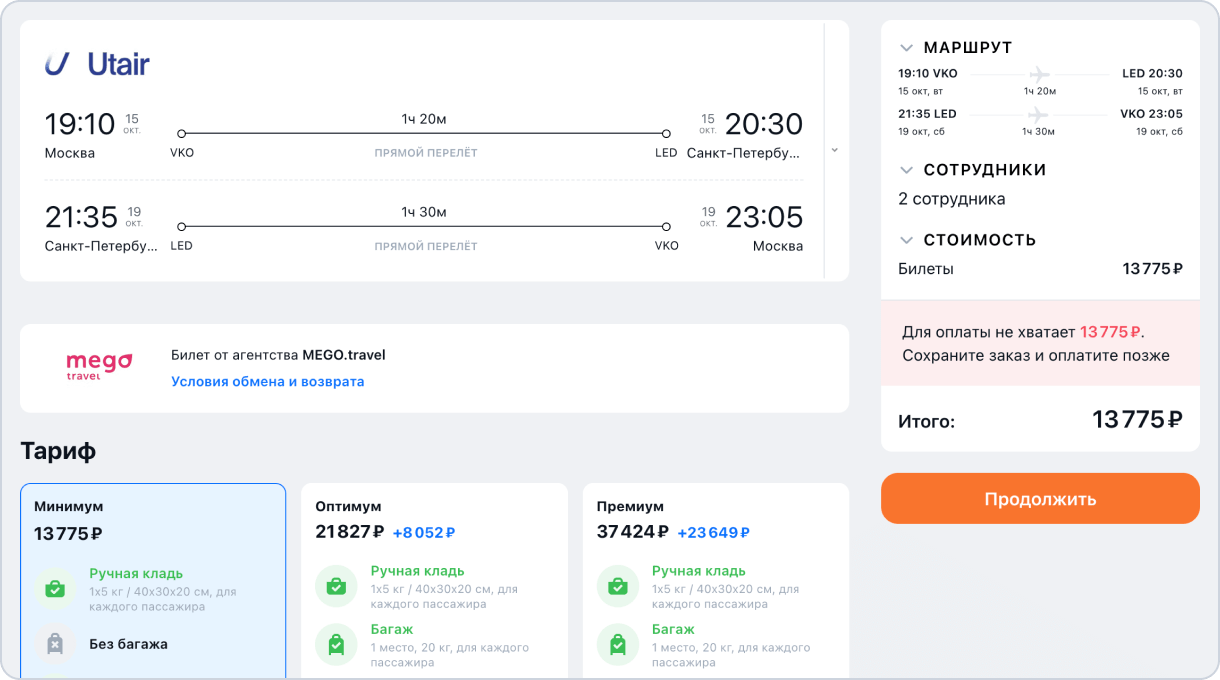The width and height of the screenshot is (1220, 680).
Task: Click no-baggage icon in Минимум tariff
Action: (x=55, y=644)
